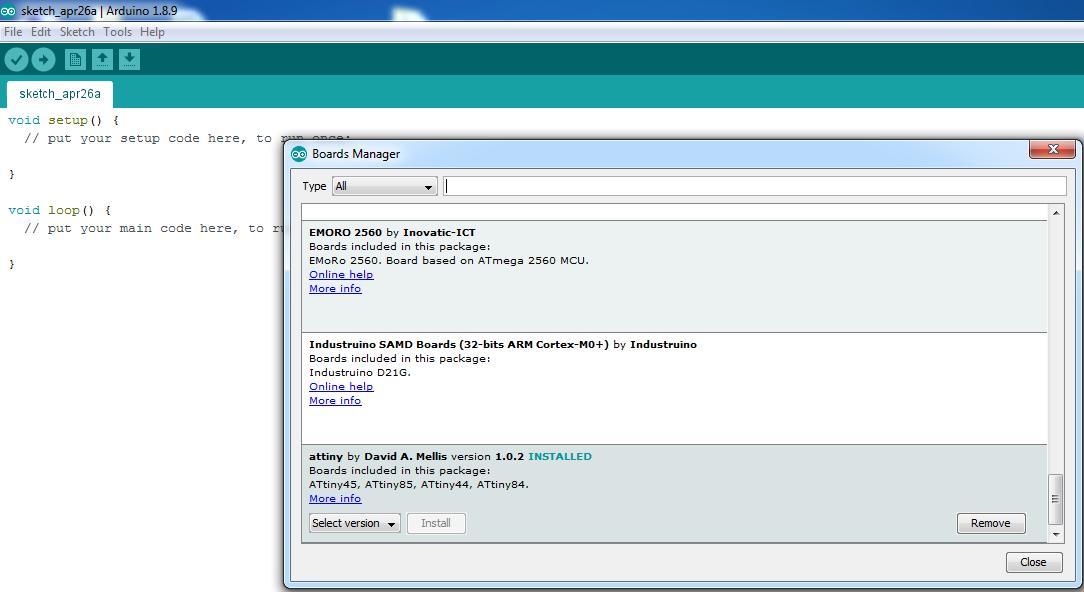Viewport: 1084px width, 592px height.
Task: Open More info link for Industruino SAMD
Action: point(335,400)
